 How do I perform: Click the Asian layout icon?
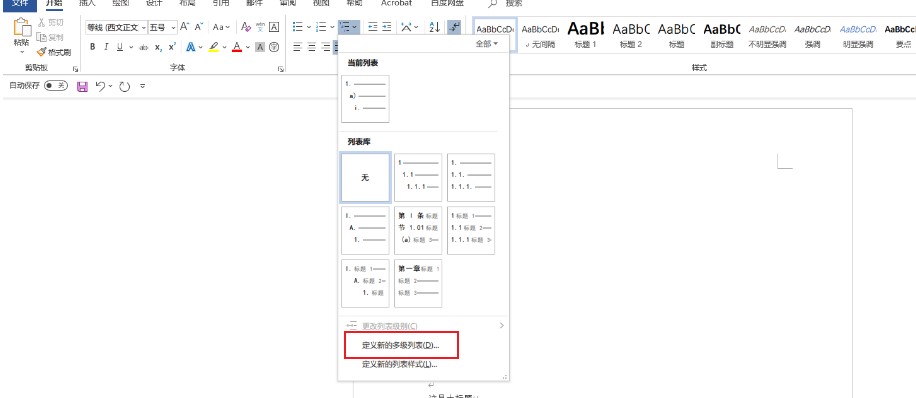point(408,27)
